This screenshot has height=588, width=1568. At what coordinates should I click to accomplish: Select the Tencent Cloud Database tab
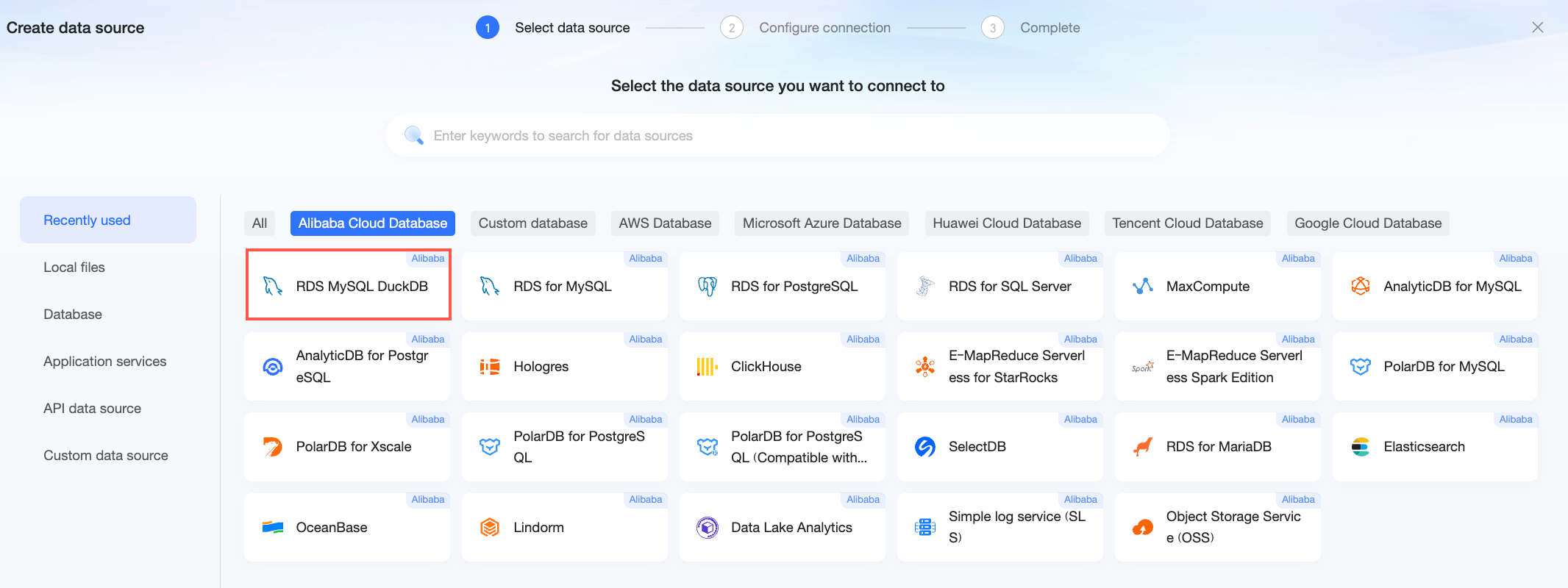(x=1188, y=223)
